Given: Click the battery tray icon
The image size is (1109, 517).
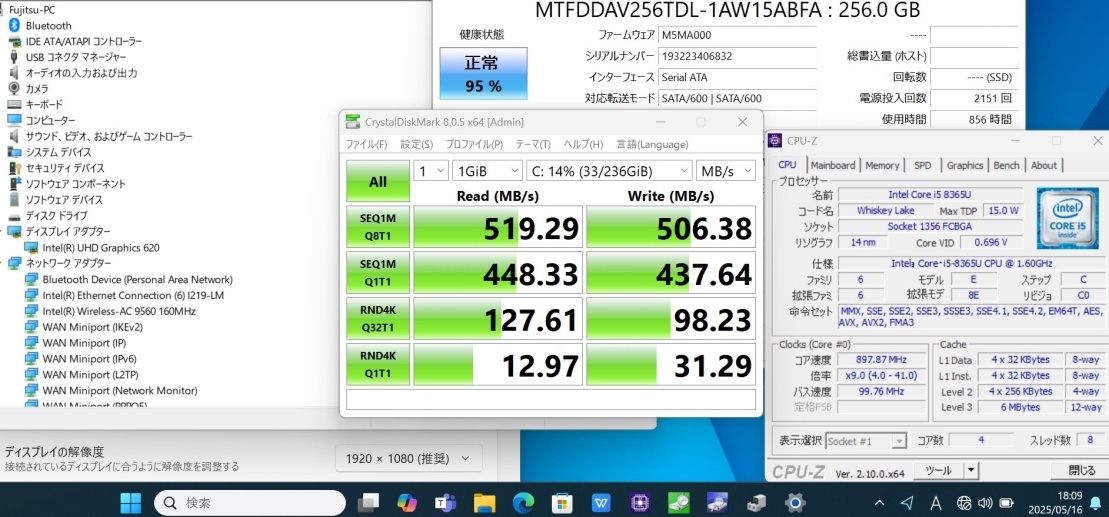Looking at the screenshot, I should click(x=1006, y=504).
